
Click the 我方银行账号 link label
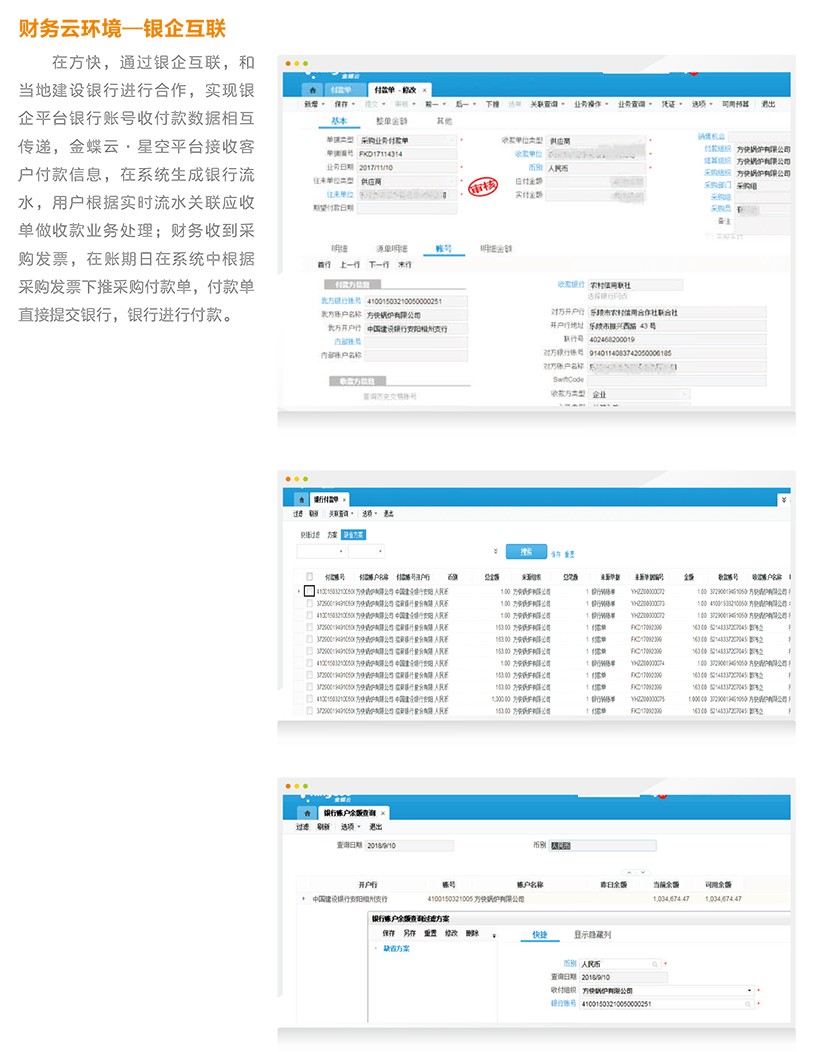[340, 300]
